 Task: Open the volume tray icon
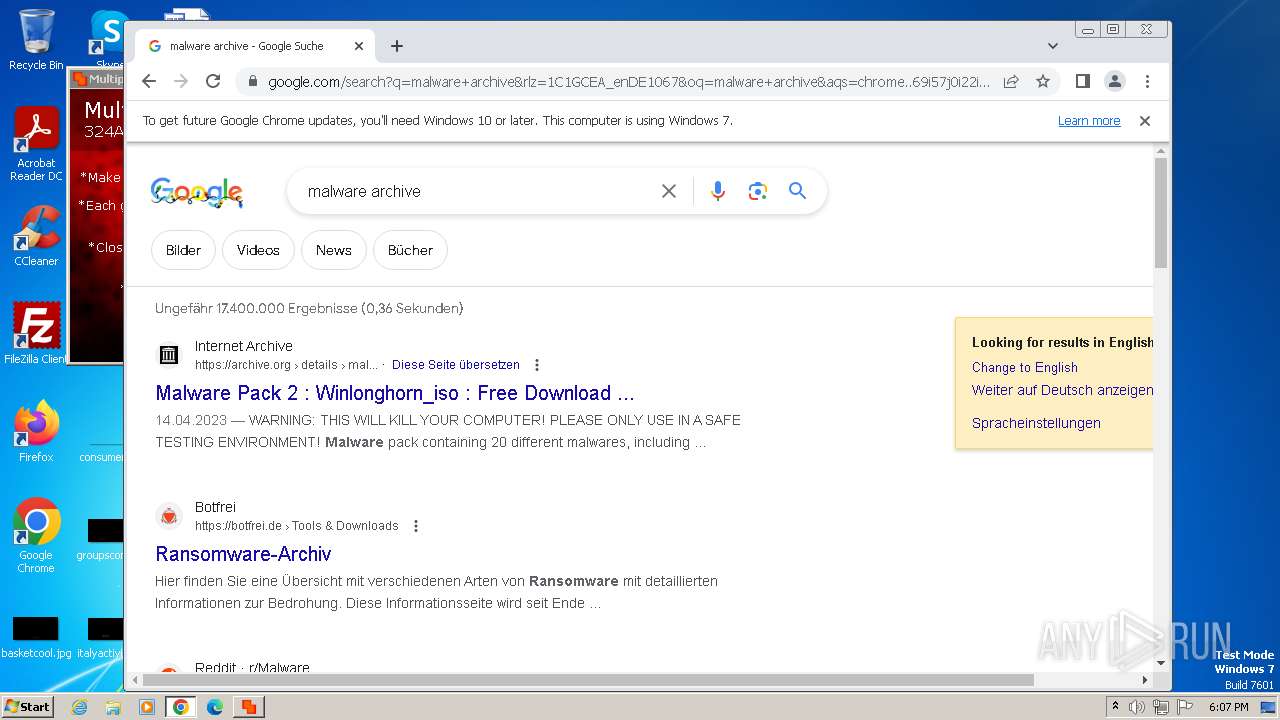(1137, 707)
